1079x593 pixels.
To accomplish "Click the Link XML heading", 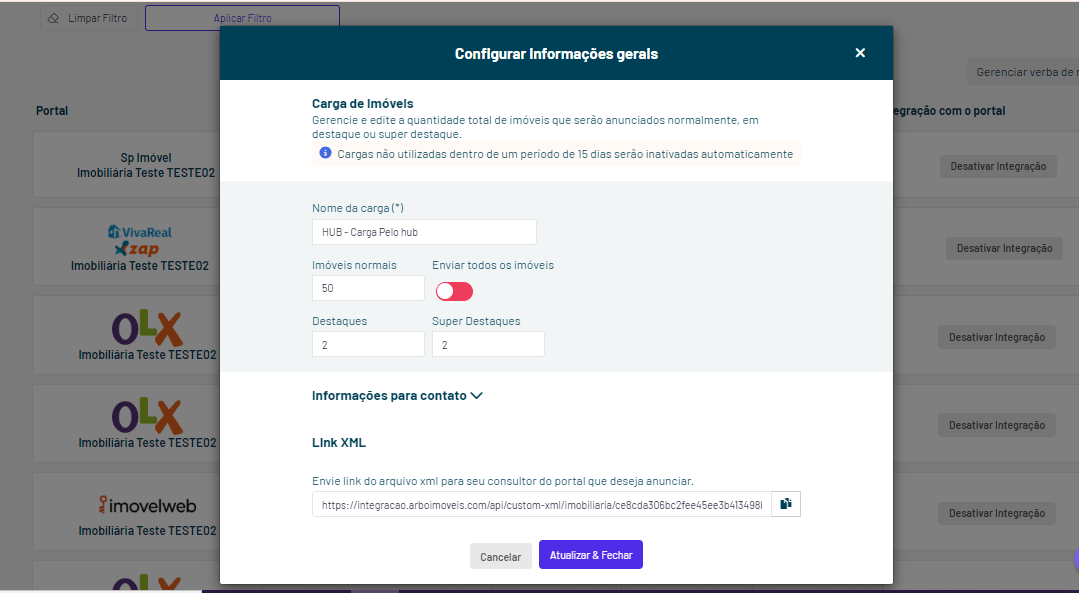I will pyautogui.click(x=339, y=443).
